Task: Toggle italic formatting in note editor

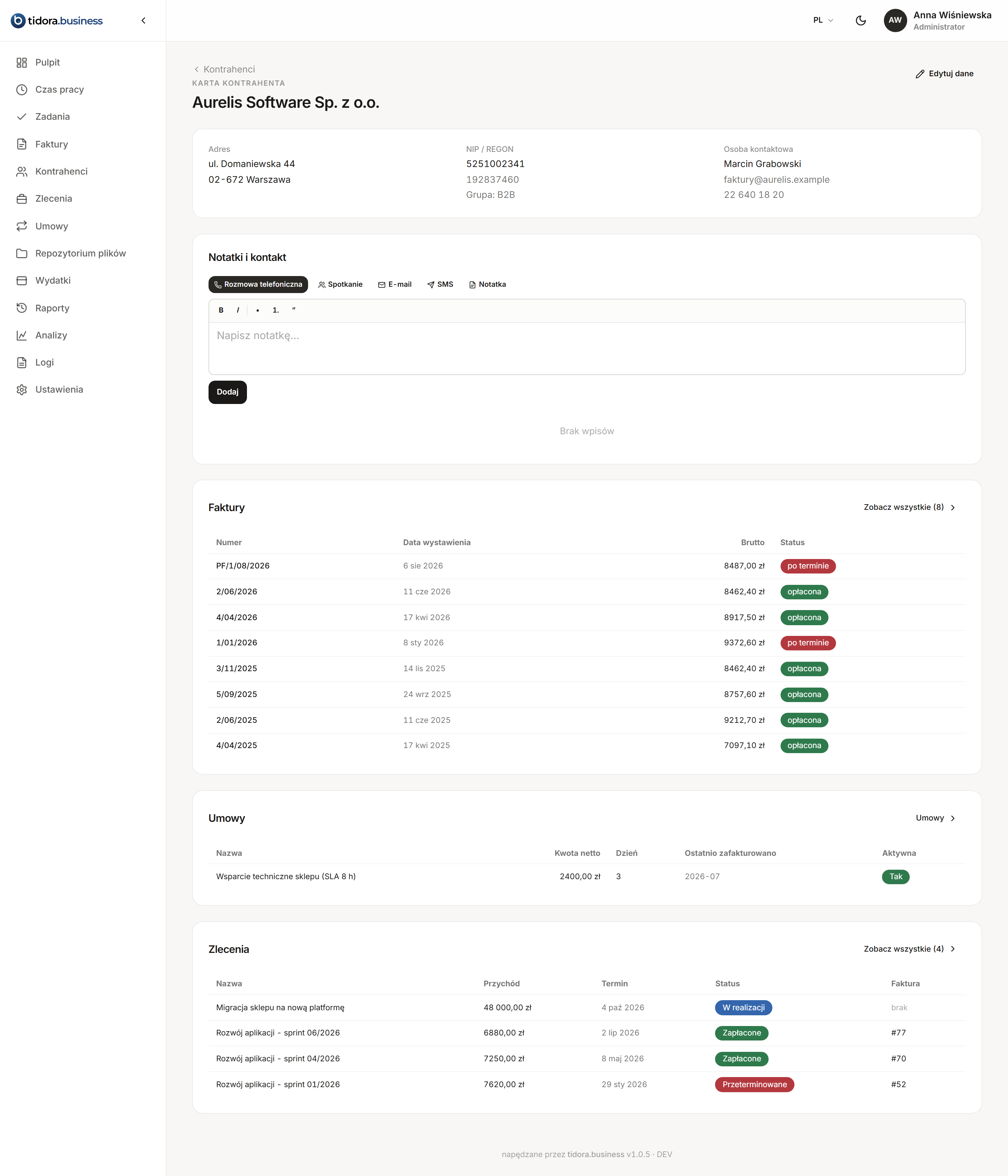Action: (238, 310)
